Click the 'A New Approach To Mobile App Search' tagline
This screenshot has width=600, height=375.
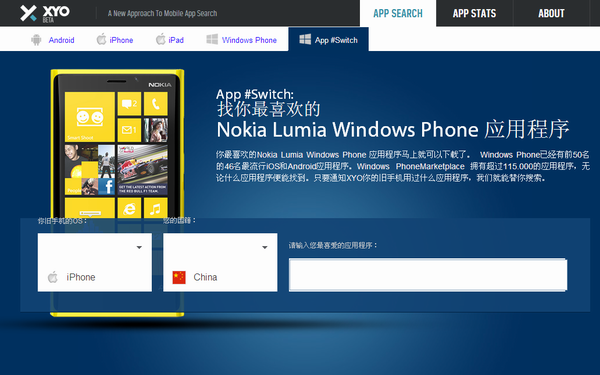coord(162,13)
